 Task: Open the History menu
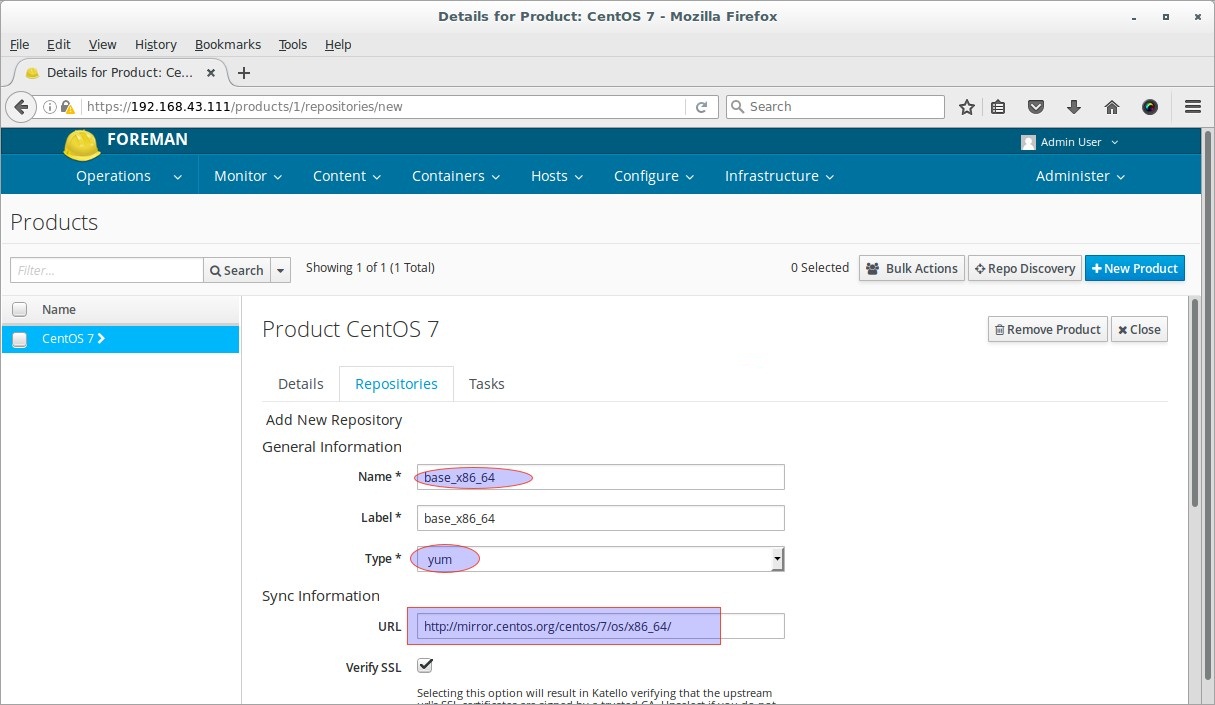[155, 44]
